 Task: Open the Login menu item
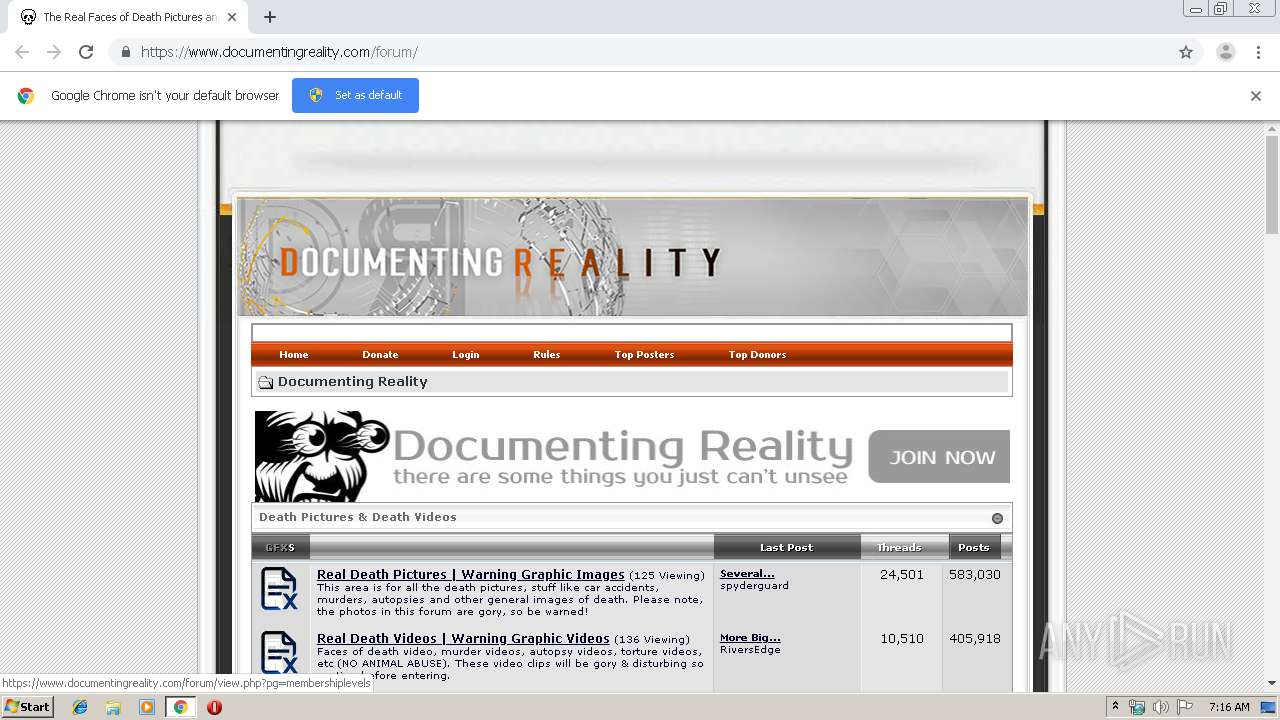(x=465, y=355)
